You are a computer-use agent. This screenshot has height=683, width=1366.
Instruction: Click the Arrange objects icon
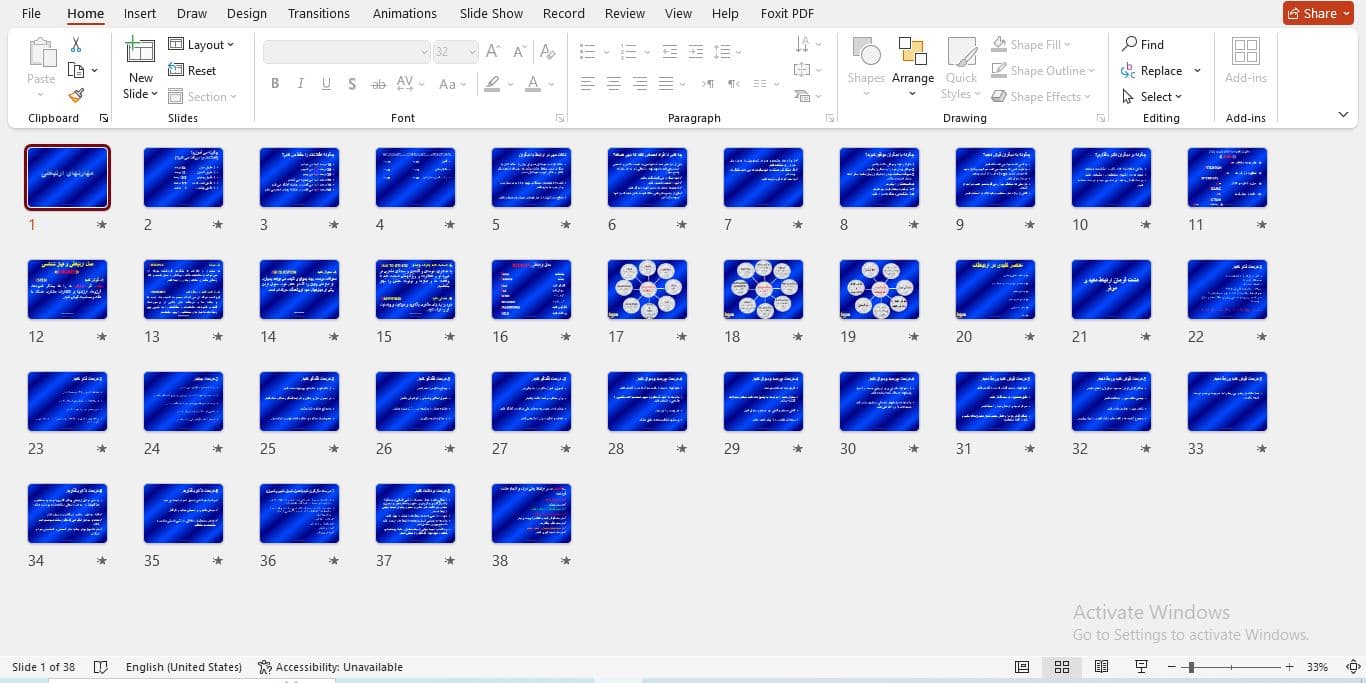[x=912, y=53]
